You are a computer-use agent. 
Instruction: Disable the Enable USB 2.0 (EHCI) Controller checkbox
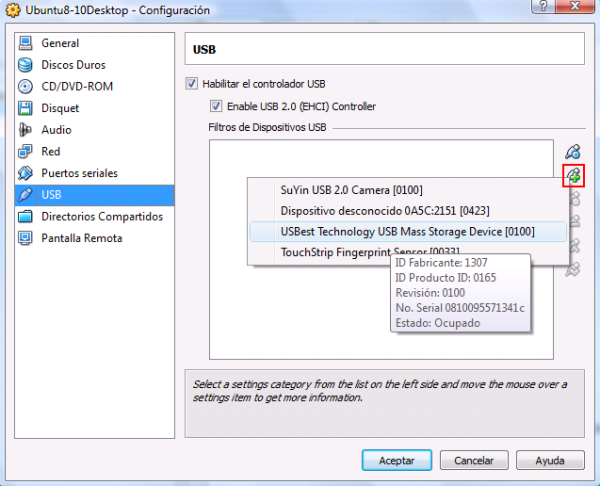click(216, 106)
